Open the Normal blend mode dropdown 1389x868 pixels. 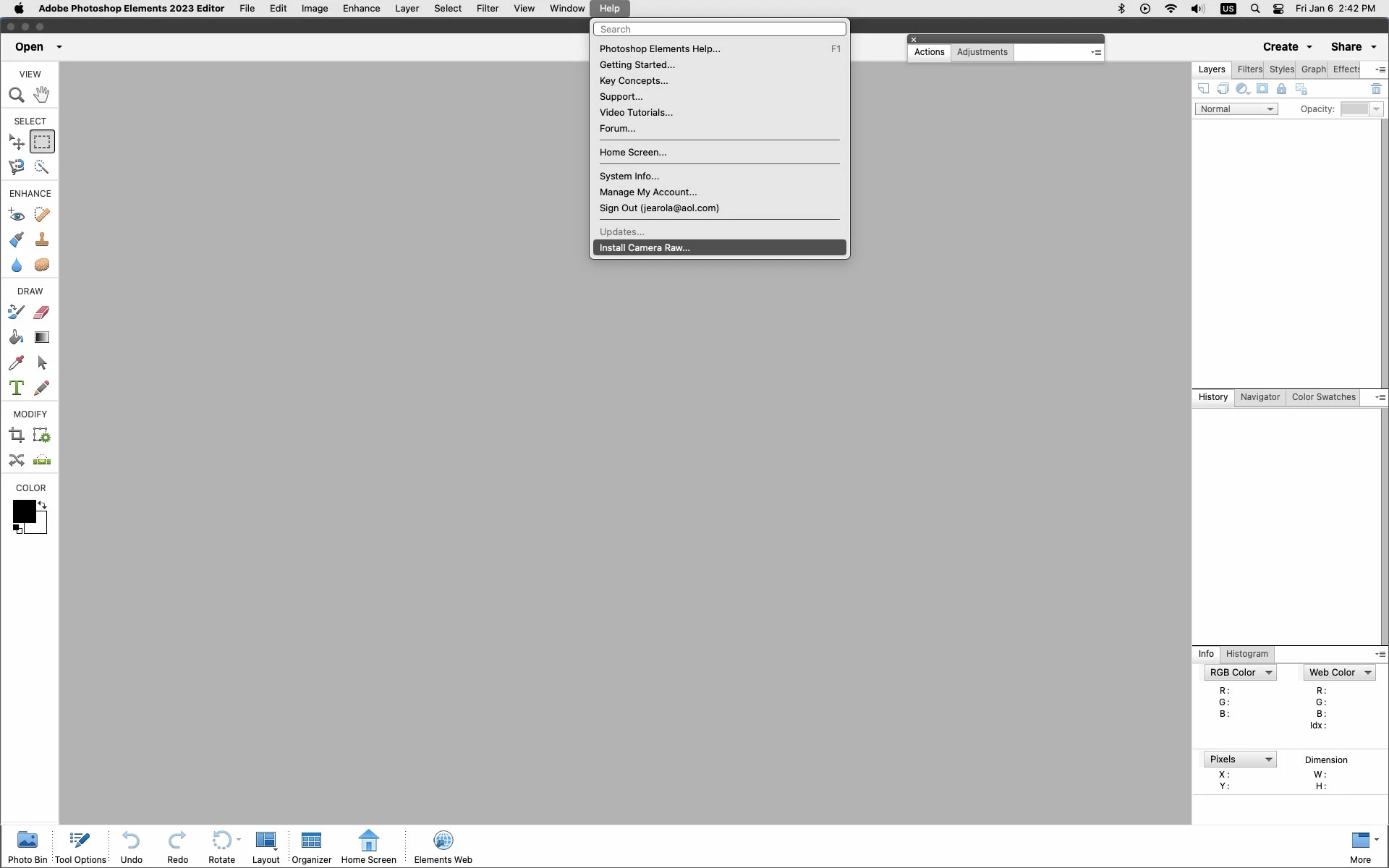click(1236, 109)
